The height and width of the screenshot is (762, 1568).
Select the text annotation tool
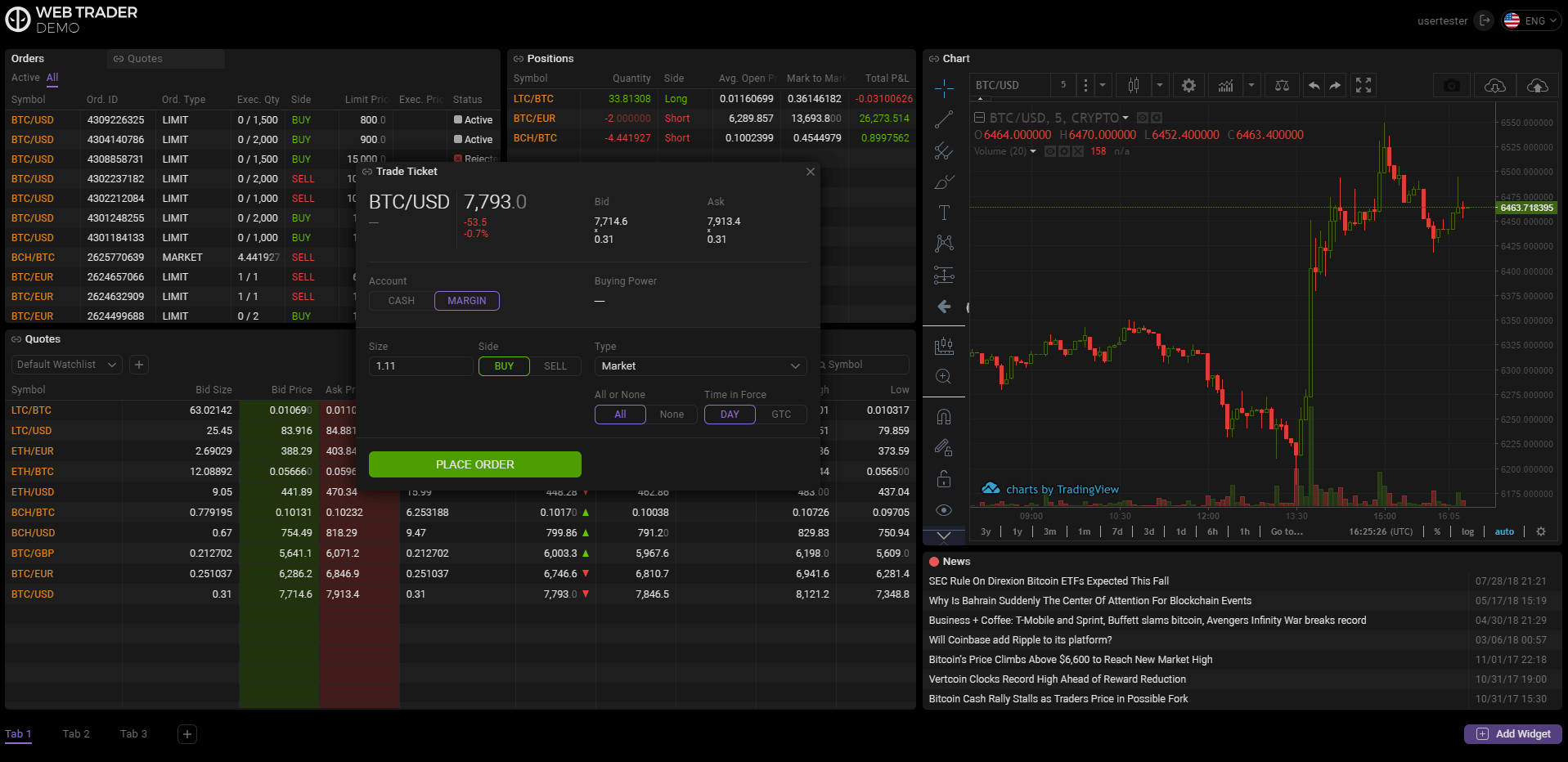tap(944, 213)
